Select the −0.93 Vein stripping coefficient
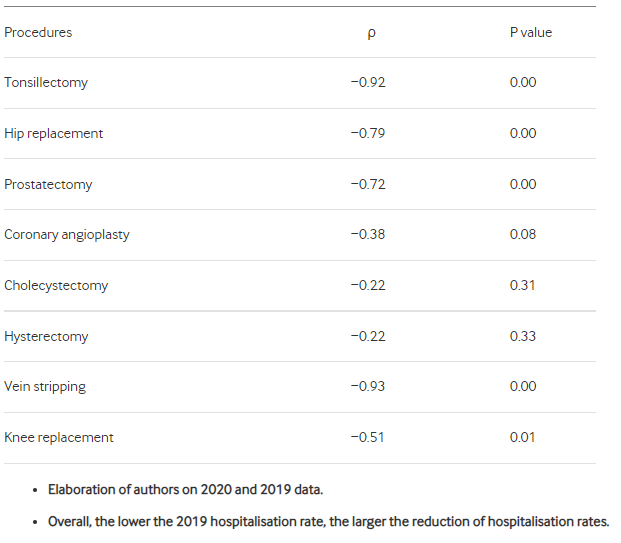 (368, 386)
